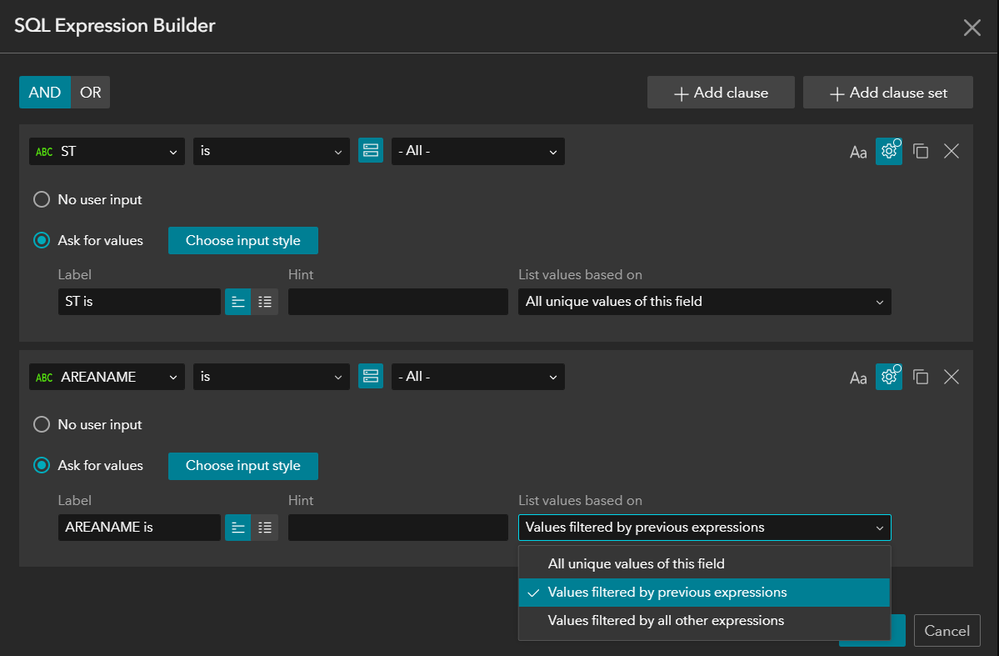Screen dimensions: 999x656
Task: Select single-line list style for ST label
Action: [x=238, y=301]
